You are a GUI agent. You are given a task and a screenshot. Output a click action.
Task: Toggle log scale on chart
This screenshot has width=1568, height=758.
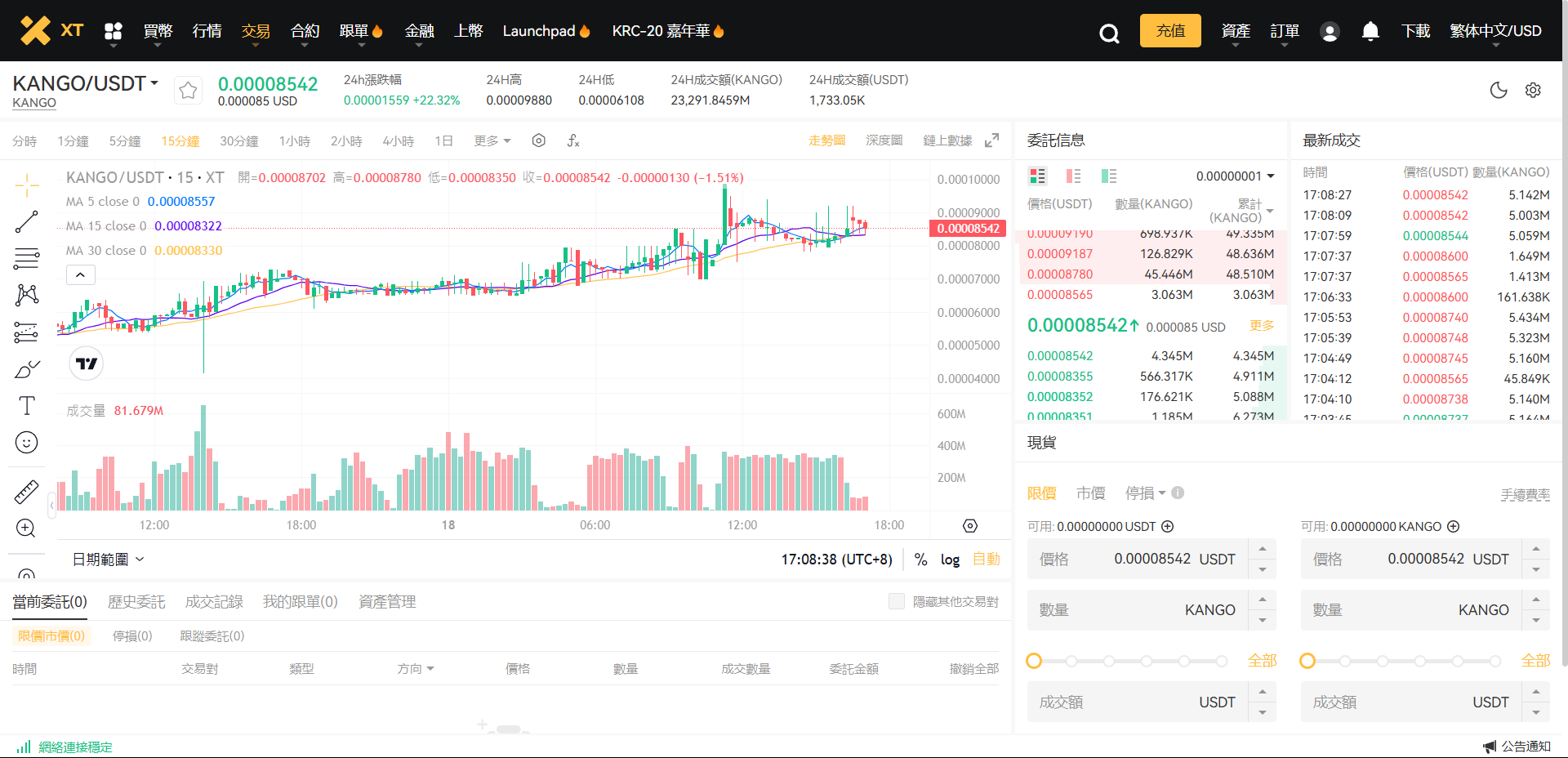click(x=950, y=560)
